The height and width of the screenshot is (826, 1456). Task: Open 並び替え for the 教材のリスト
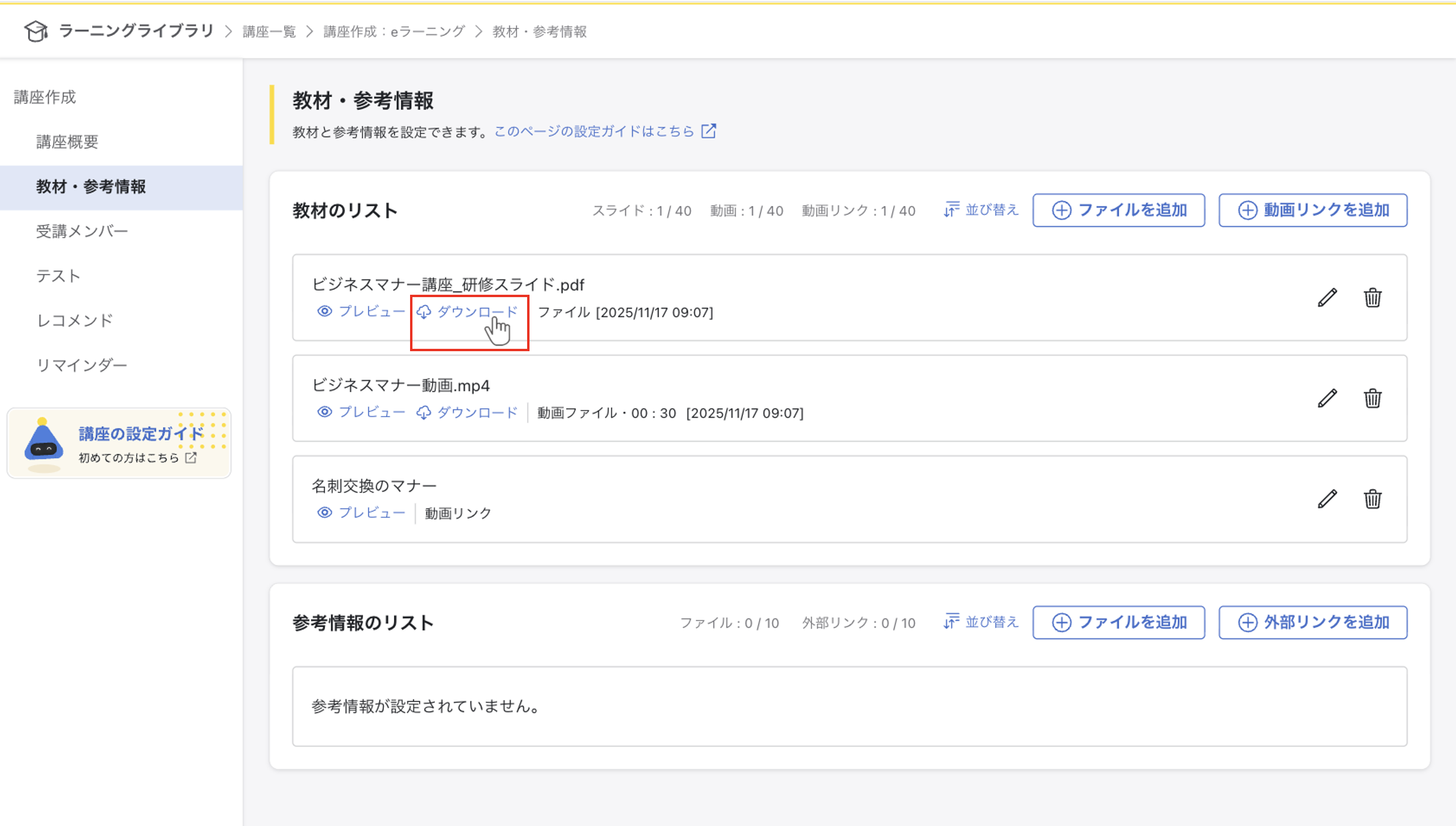click(x=981, y=210)
